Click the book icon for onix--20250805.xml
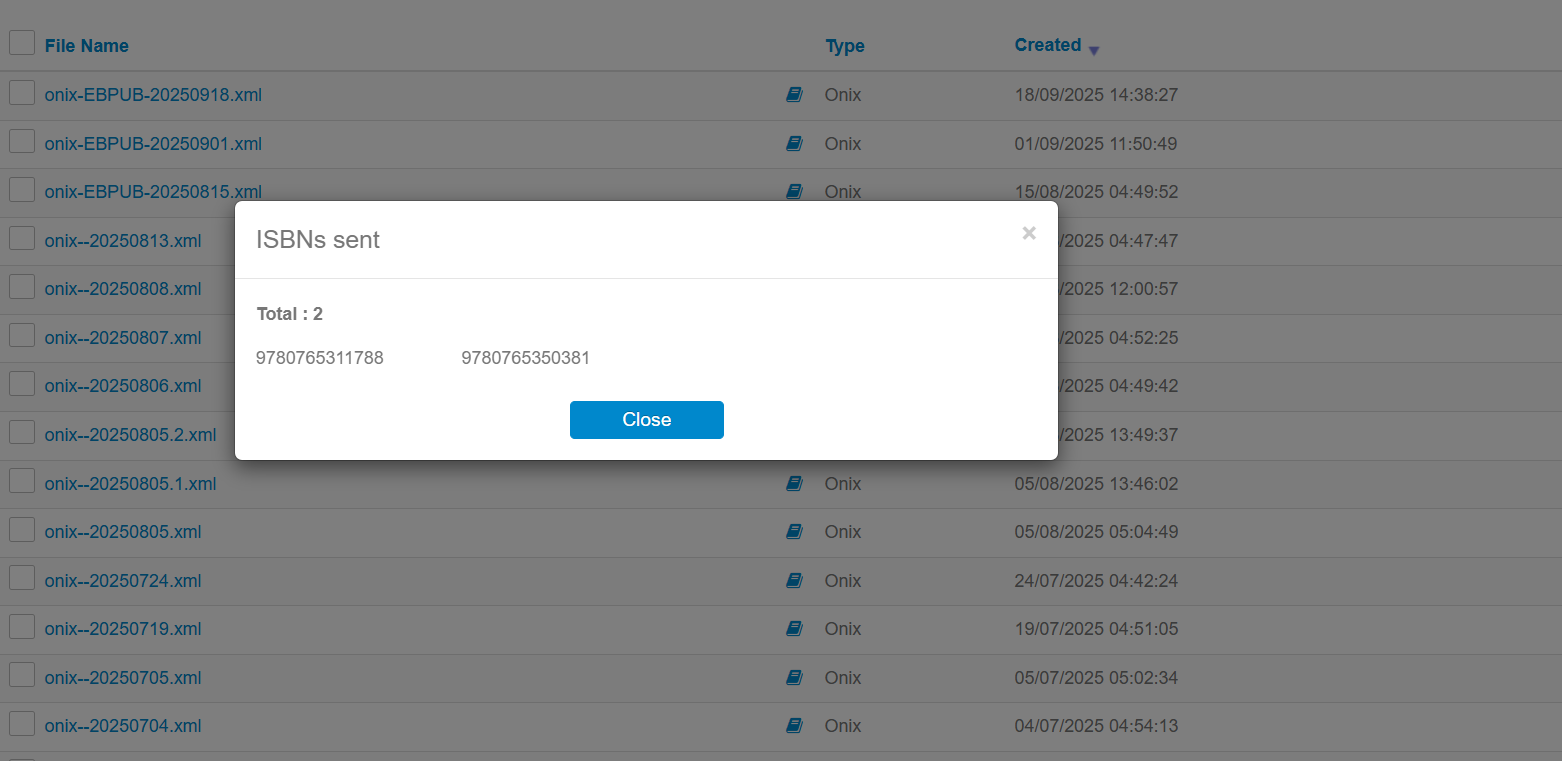 (x=794, y=532)
